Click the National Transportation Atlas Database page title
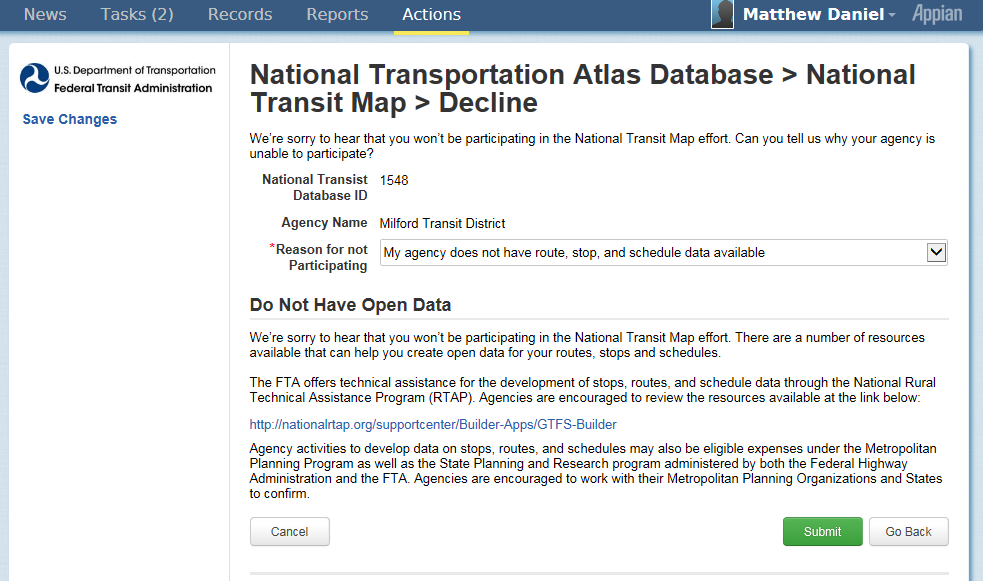 click(582, 88)
